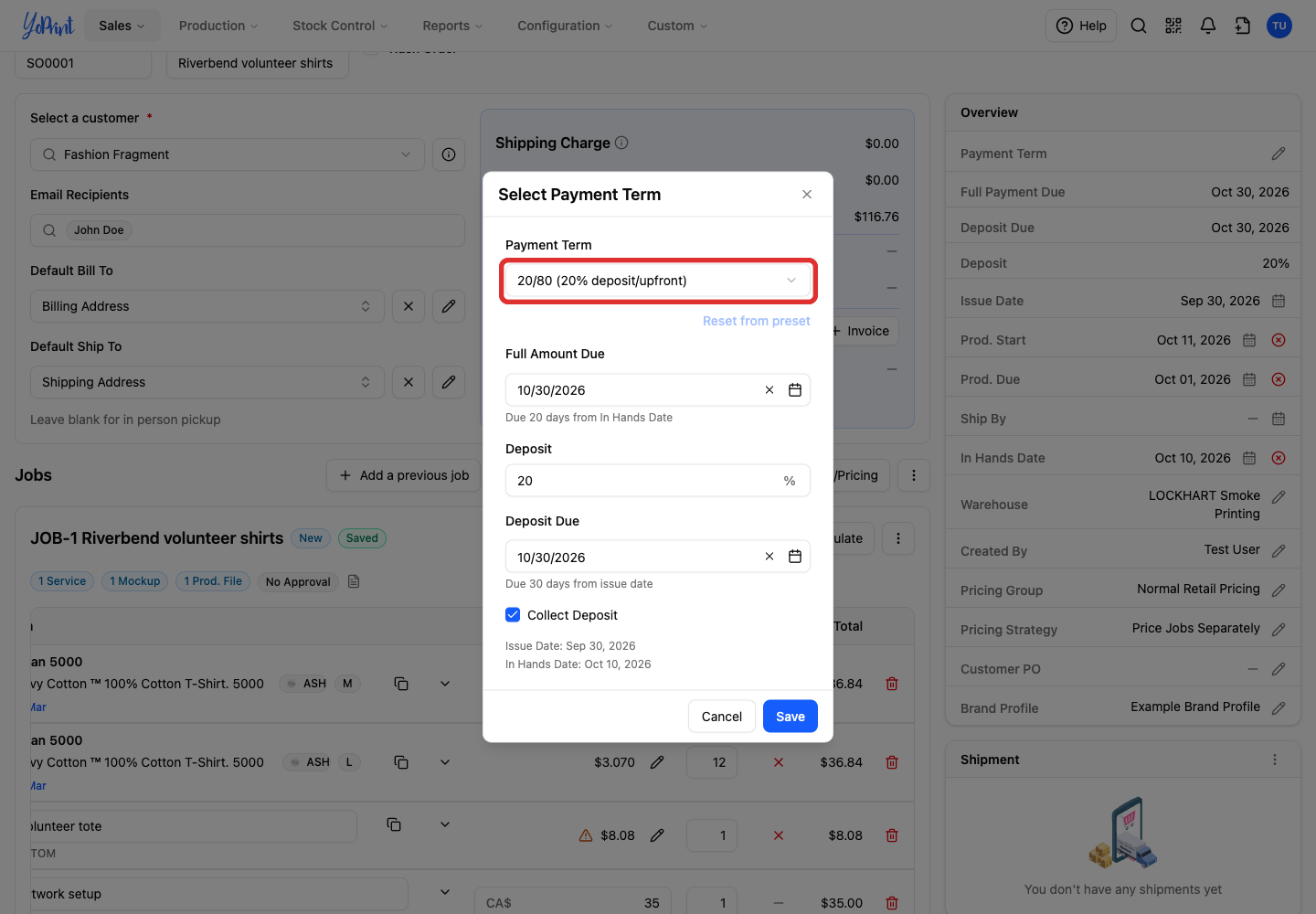The height and width of the screenshot is (914, 1316).
Task: Click the Deposit percentage input field
Action: tap(658, 481)
